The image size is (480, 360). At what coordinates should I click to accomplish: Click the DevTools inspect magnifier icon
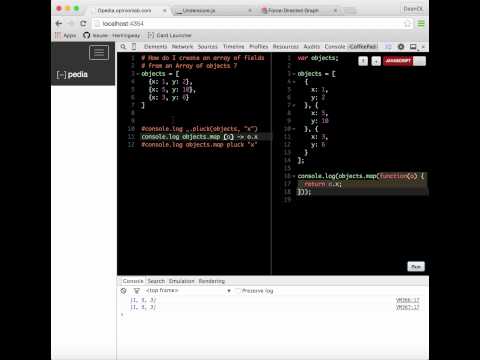coord(123,47)
